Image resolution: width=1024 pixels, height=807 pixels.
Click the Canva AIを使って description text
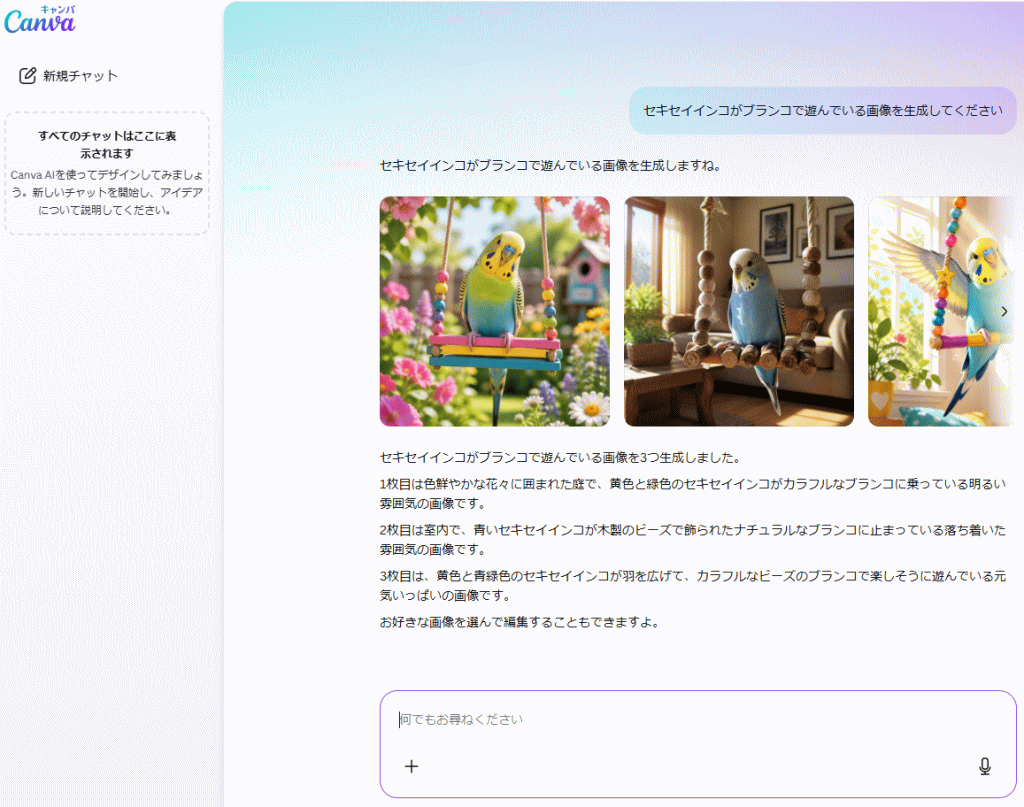(107, 193)
